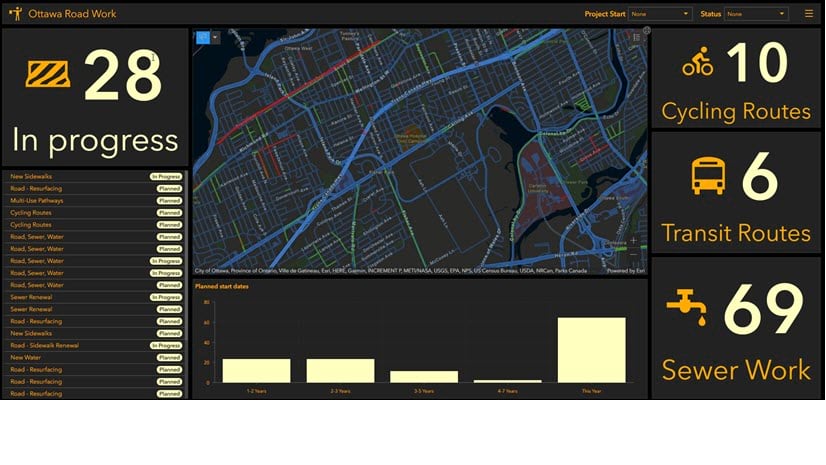Click the map expand icon at corner
This screenshot has width=826, height=465.
[x=647, y=31]
